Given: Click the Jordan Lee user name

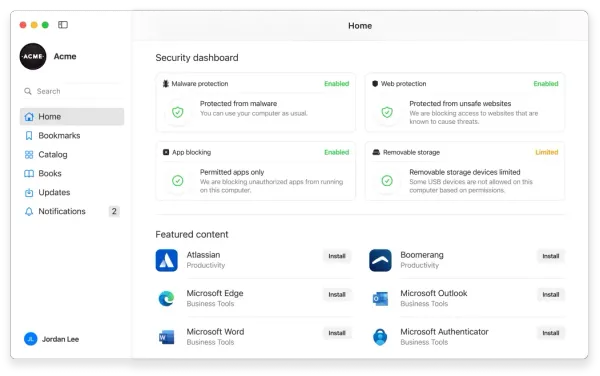Looking at the screenshot, I should (60, 339).
